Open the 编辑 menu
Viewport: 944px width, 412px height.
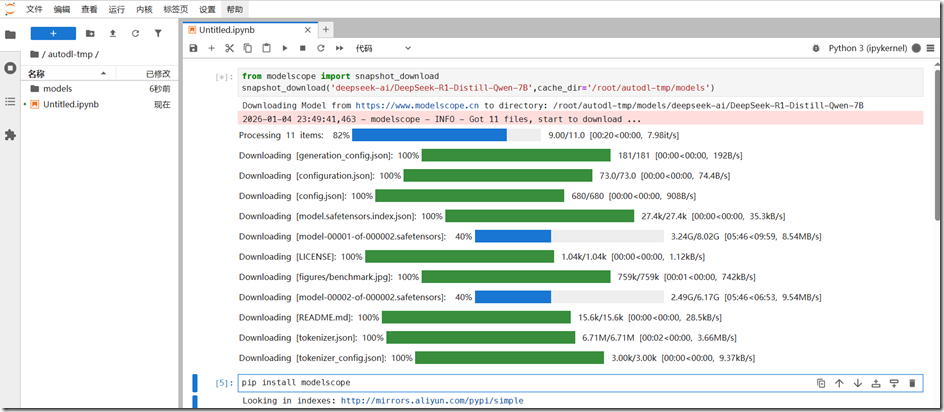tap(61, 10)
